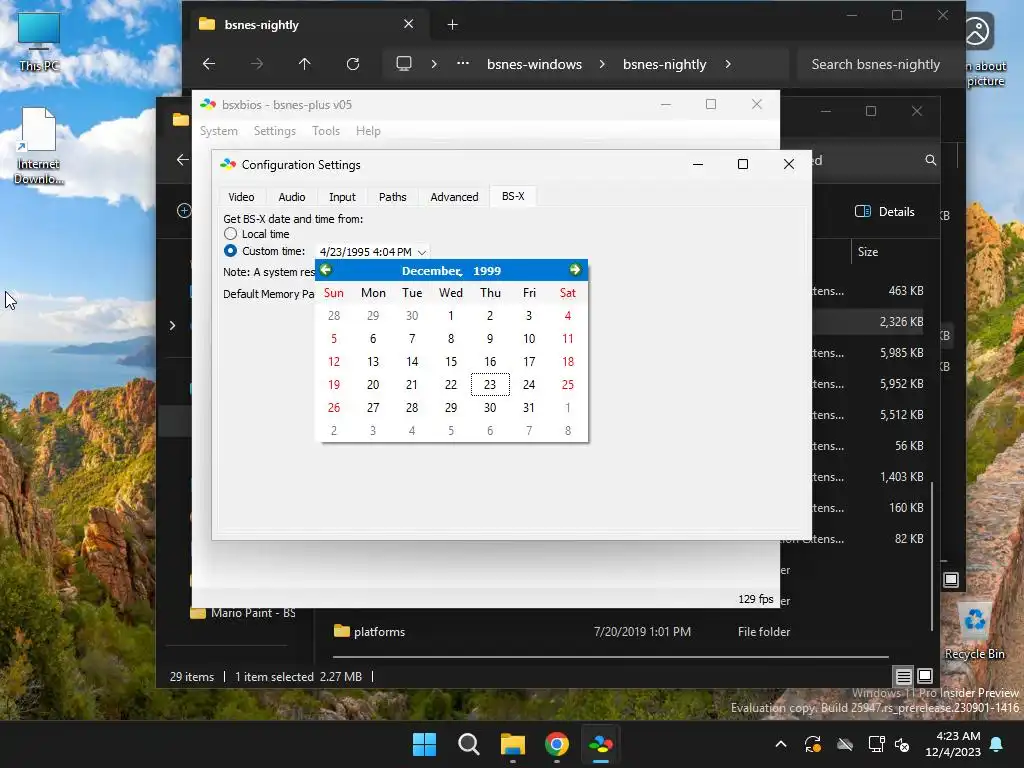Screen dimensions: 1024x768
Task: Pick December 15 in the calendar
Action: (x=451, y=361)
